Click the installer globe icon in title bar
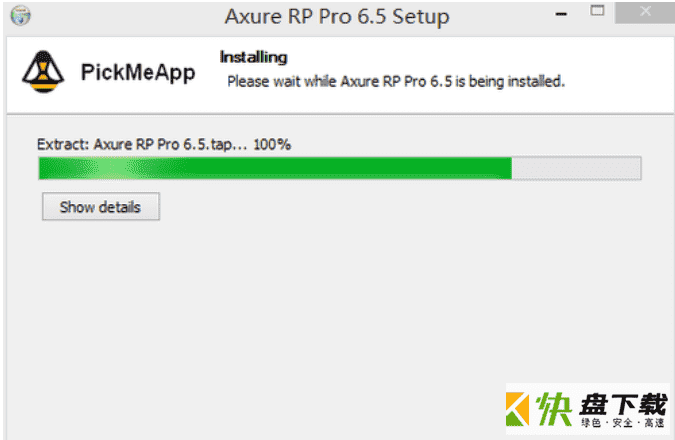 pos(20,16)
